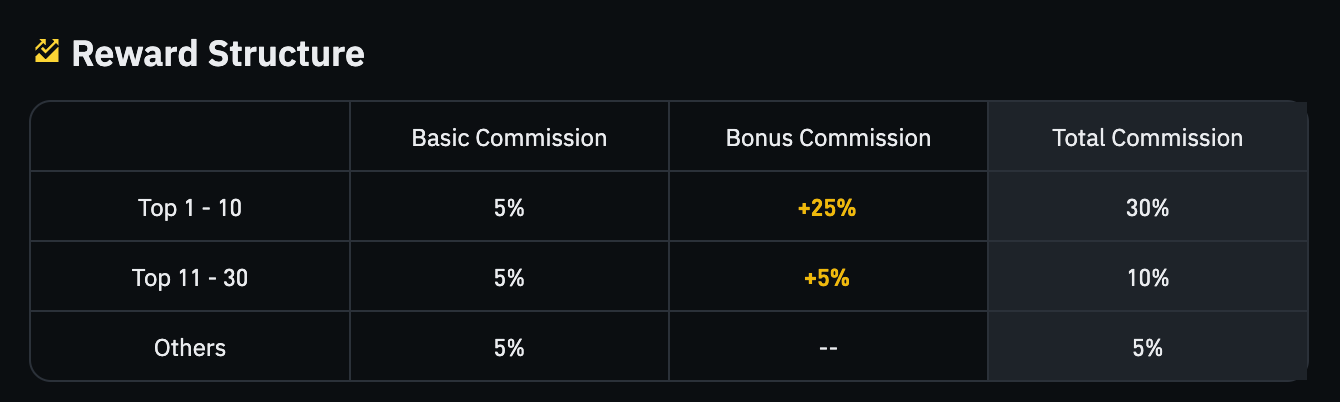
Task: Click the empty top-left table header cell
Action: click(x=190, y=136)
